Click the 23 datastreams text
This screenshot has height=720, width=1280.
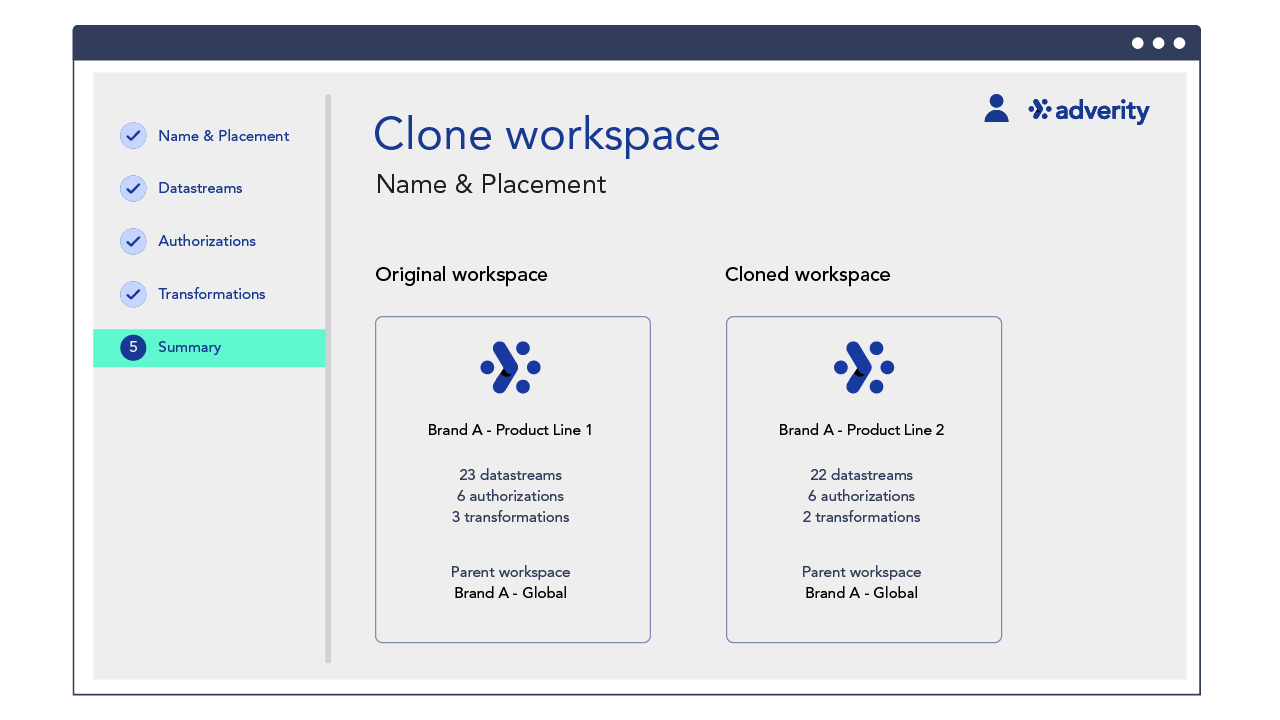click(511, 475)
